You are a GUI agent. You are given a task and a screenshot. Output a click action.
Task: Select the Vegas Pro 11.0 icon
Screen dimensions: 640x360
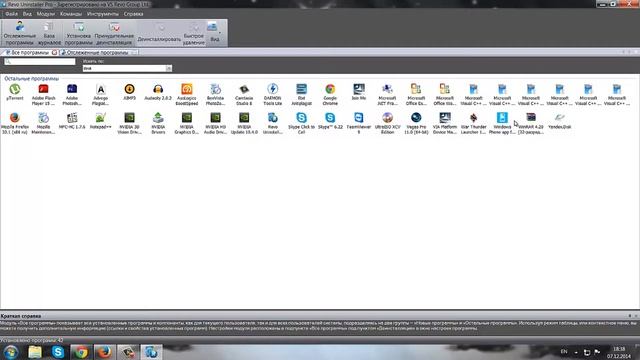coord(416,118)
